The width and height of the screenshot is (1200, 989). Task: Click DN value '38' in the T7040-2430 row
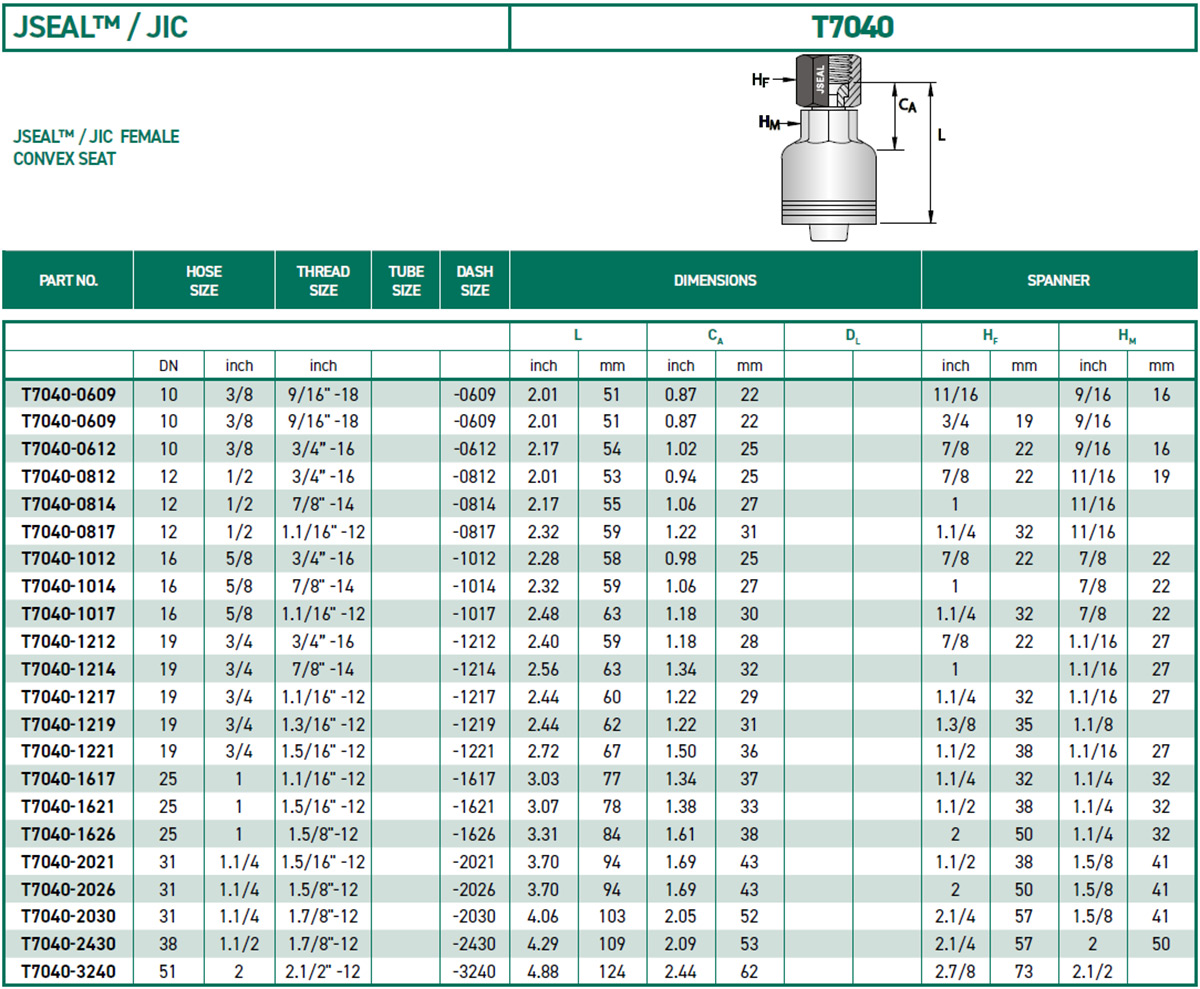tap(168, 944)
